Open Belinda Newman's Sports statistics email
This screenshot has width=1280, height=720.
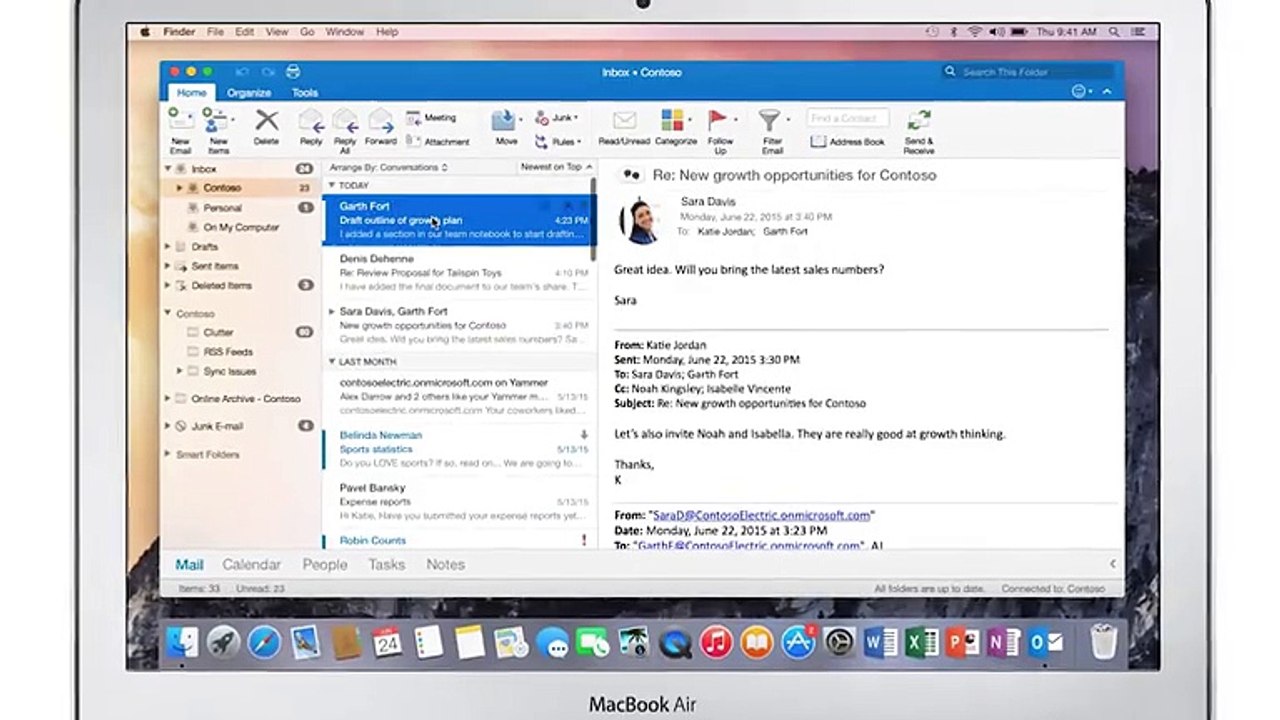click(x=458, y=449)
